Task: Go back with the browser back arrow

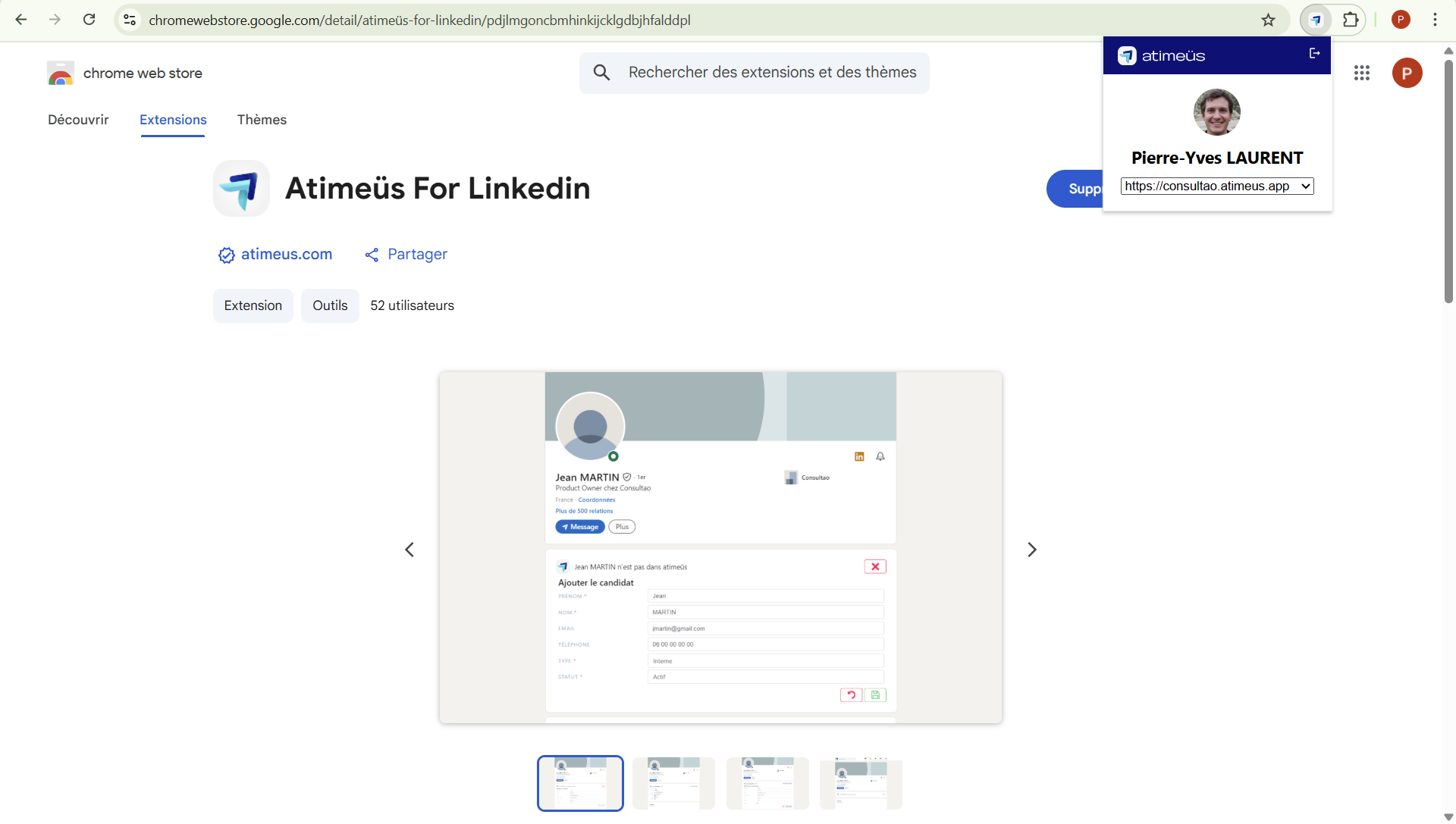Action: coord(21,20)
